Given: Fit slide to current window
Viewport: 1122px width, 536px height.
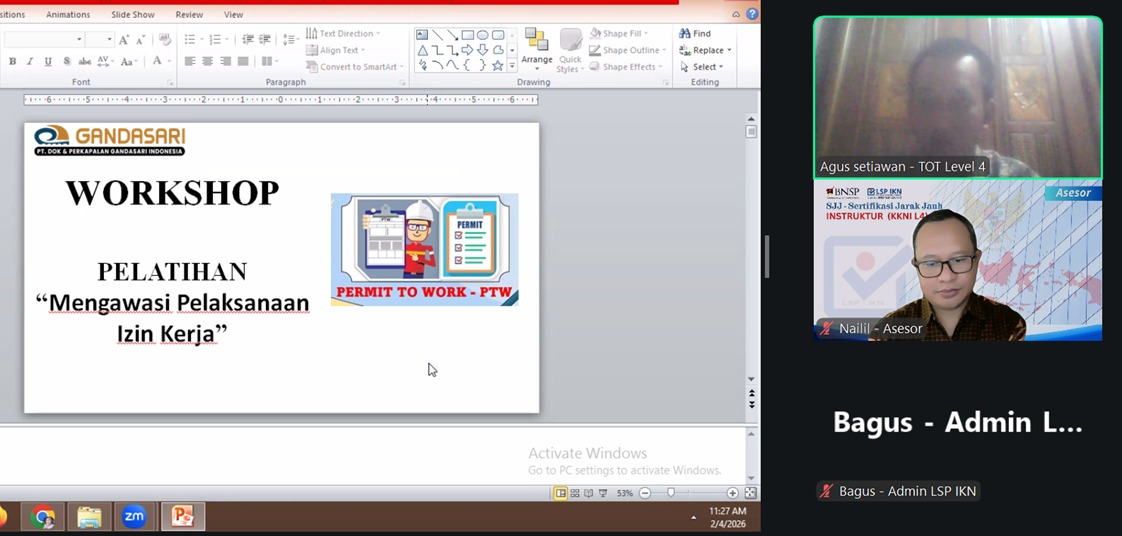Looking at the screenshot, I should pyautogui.click(x=750, y=493).
